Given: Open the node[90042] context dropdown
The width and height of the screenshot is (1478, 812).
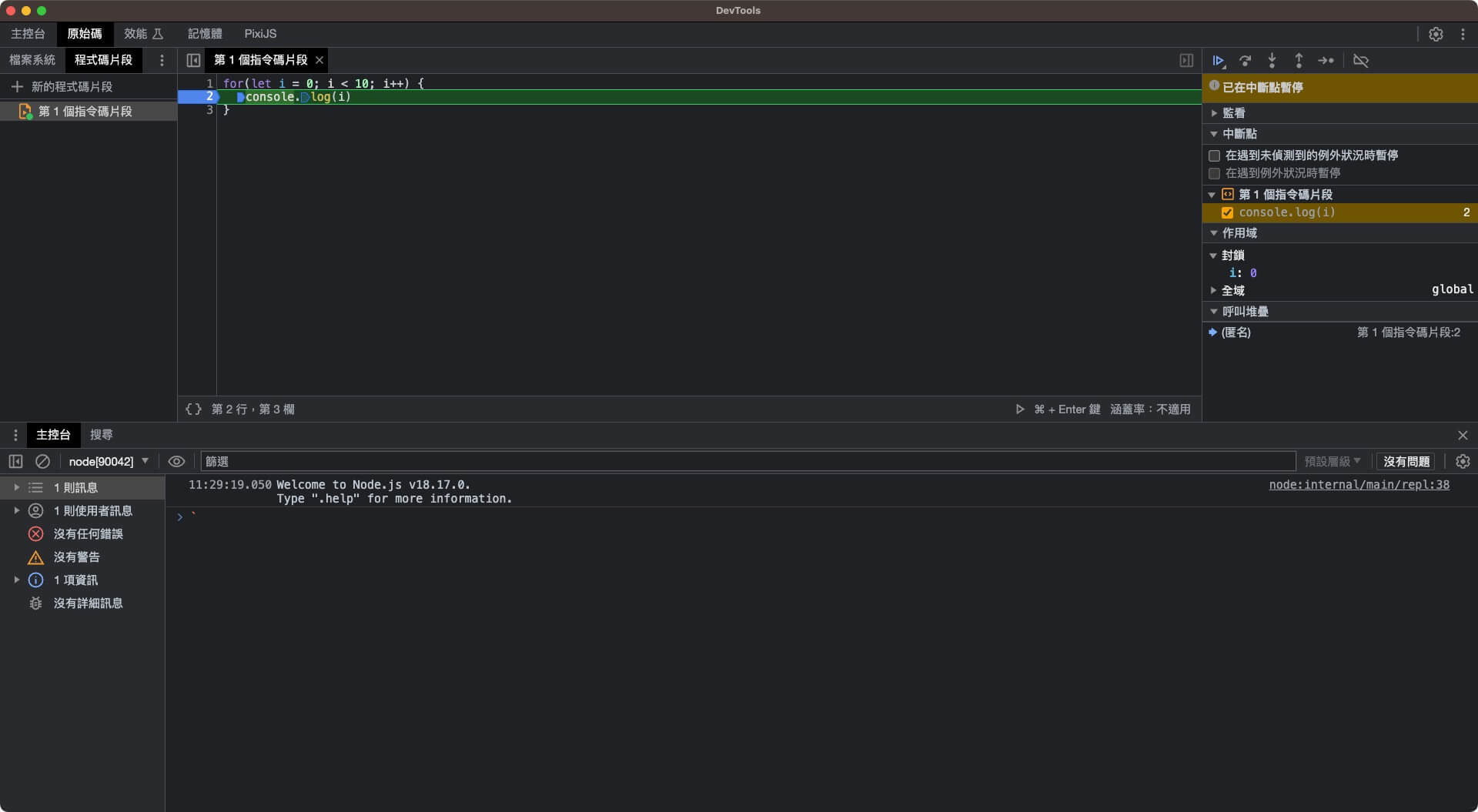Looking at the screenshot, I should coord(109,461).
